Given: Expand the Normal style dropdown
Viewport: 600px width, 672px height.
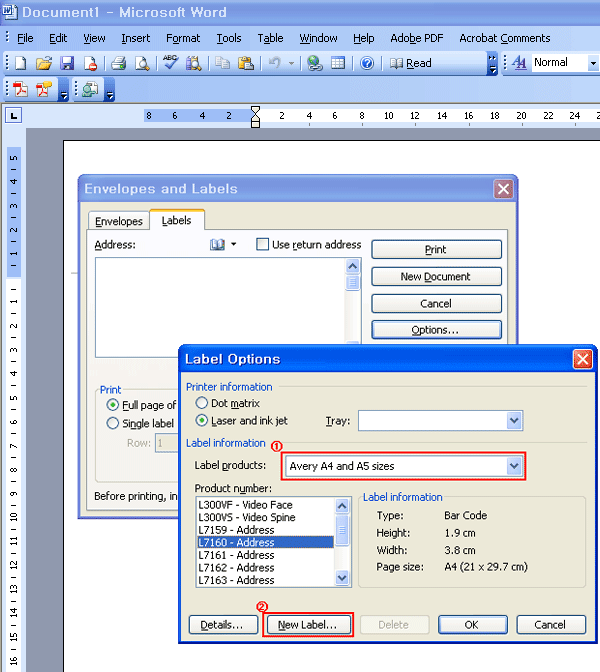Looking at the screenshot, I should (x=593, y=63).
